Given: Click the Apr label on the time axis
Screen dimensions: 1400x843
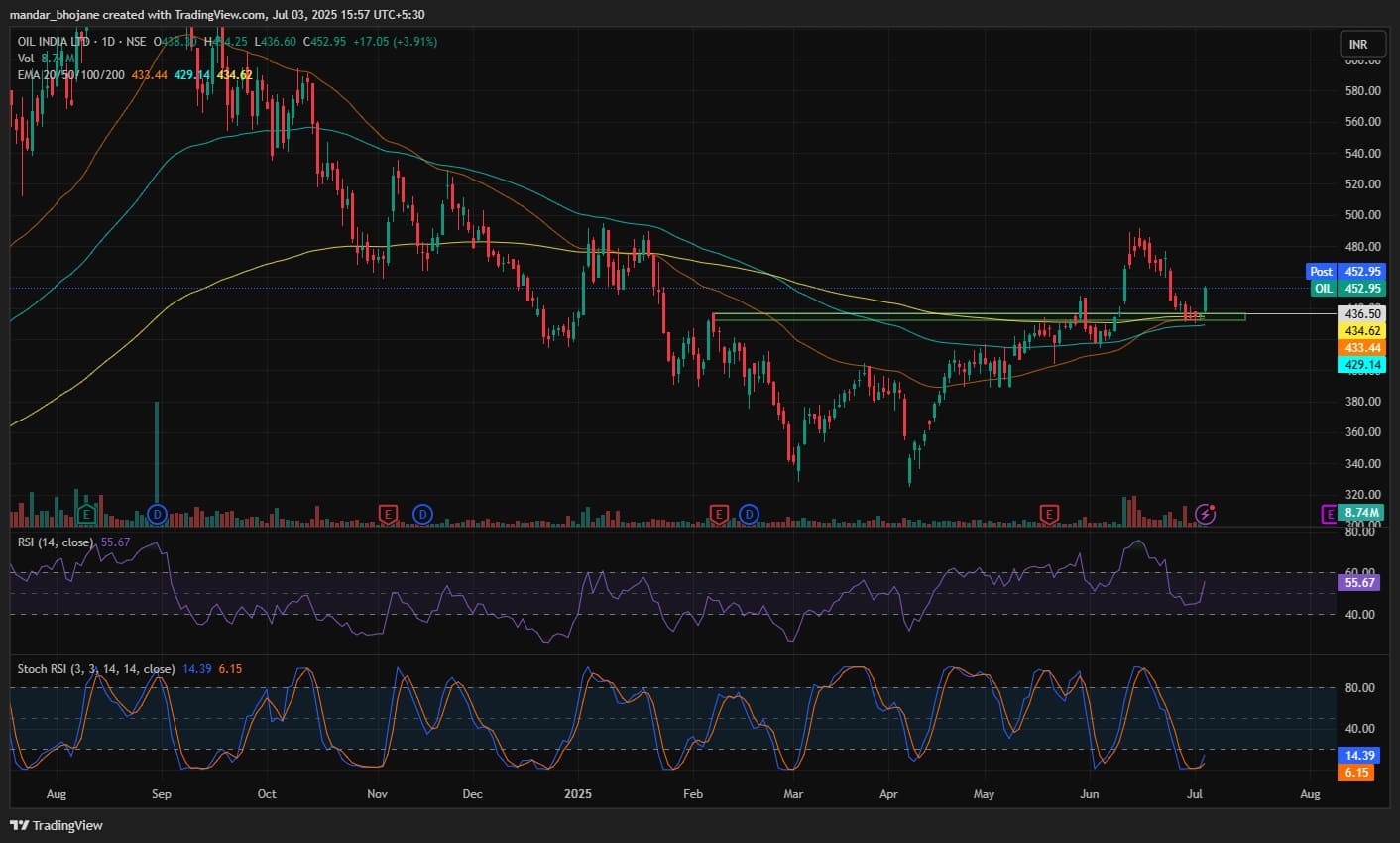Looking at the screenshot, I should (888, 794).
